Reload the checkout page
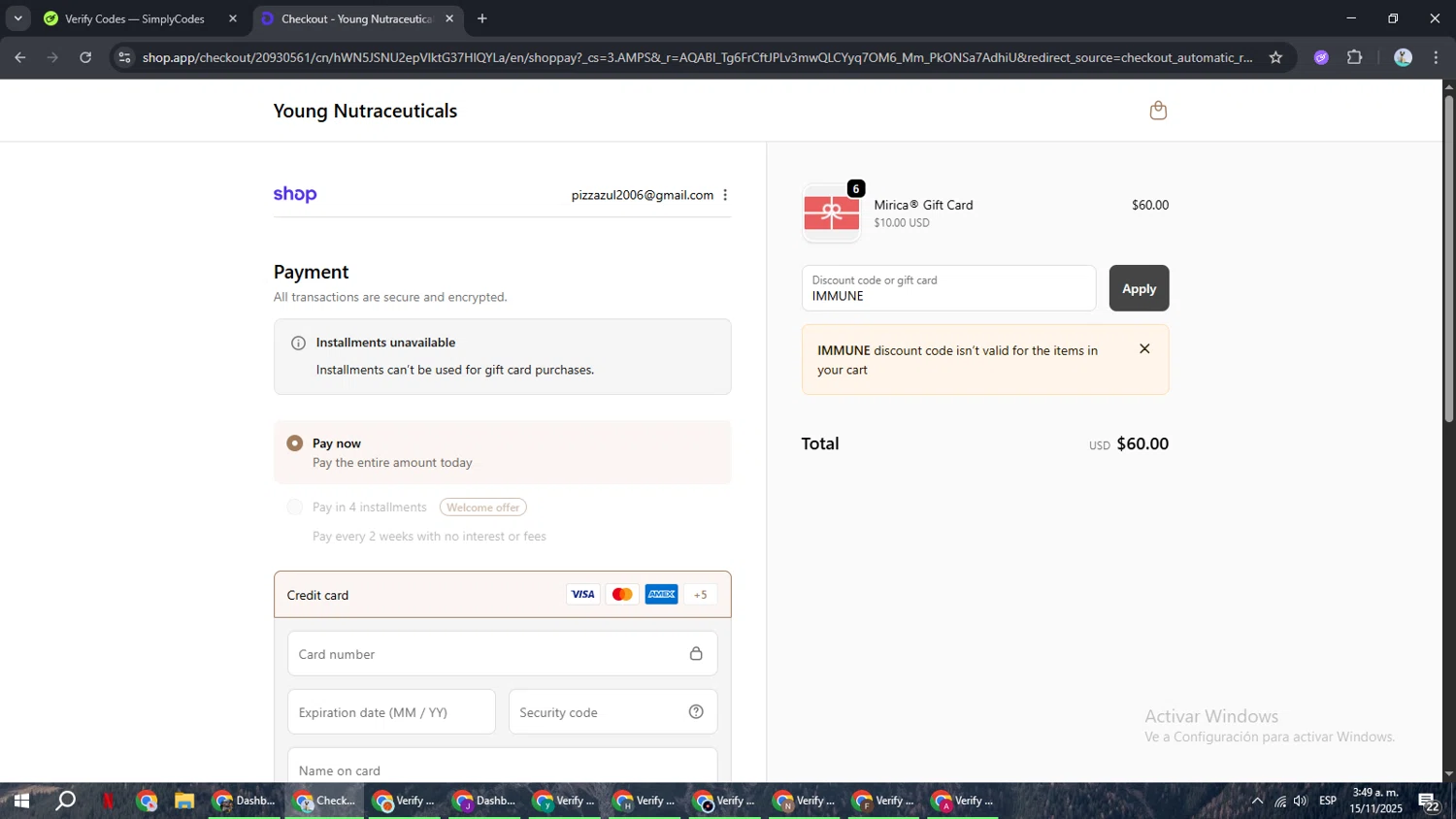Image resolution: width=1456 pixels, height=819 pixels. point(85,57)
